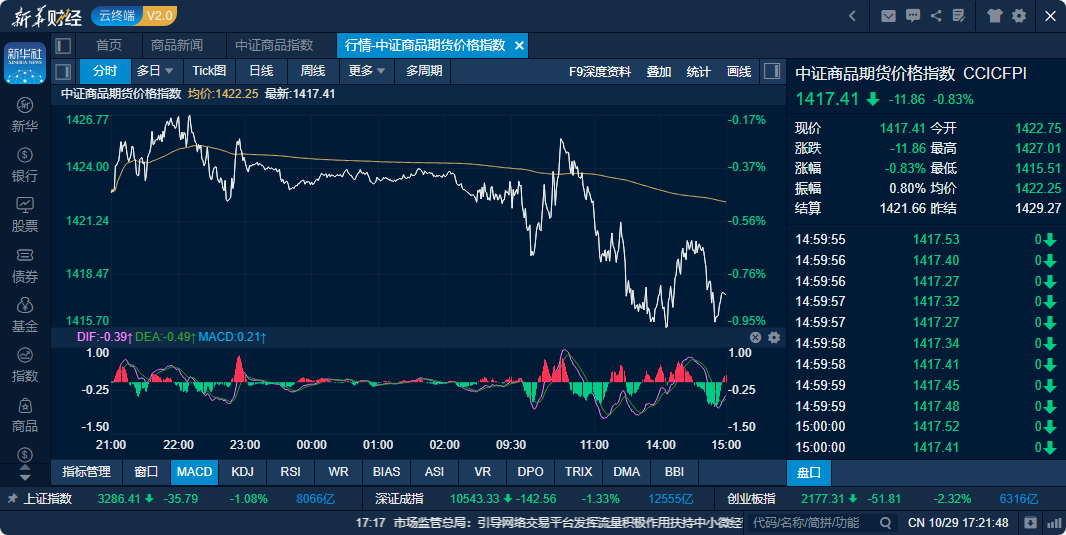Toggle right quote panel visibility
The height and width of the screenshot is (535, 1066).
click(x=771, y=71)
